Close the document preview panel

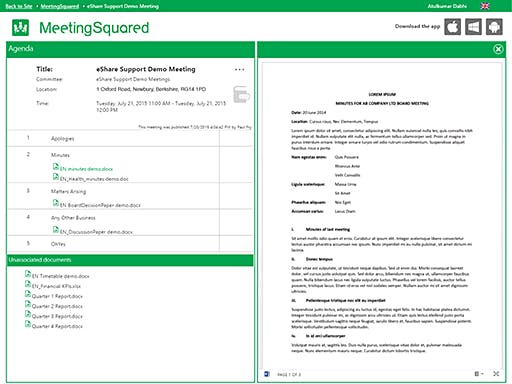pos(498,49)
